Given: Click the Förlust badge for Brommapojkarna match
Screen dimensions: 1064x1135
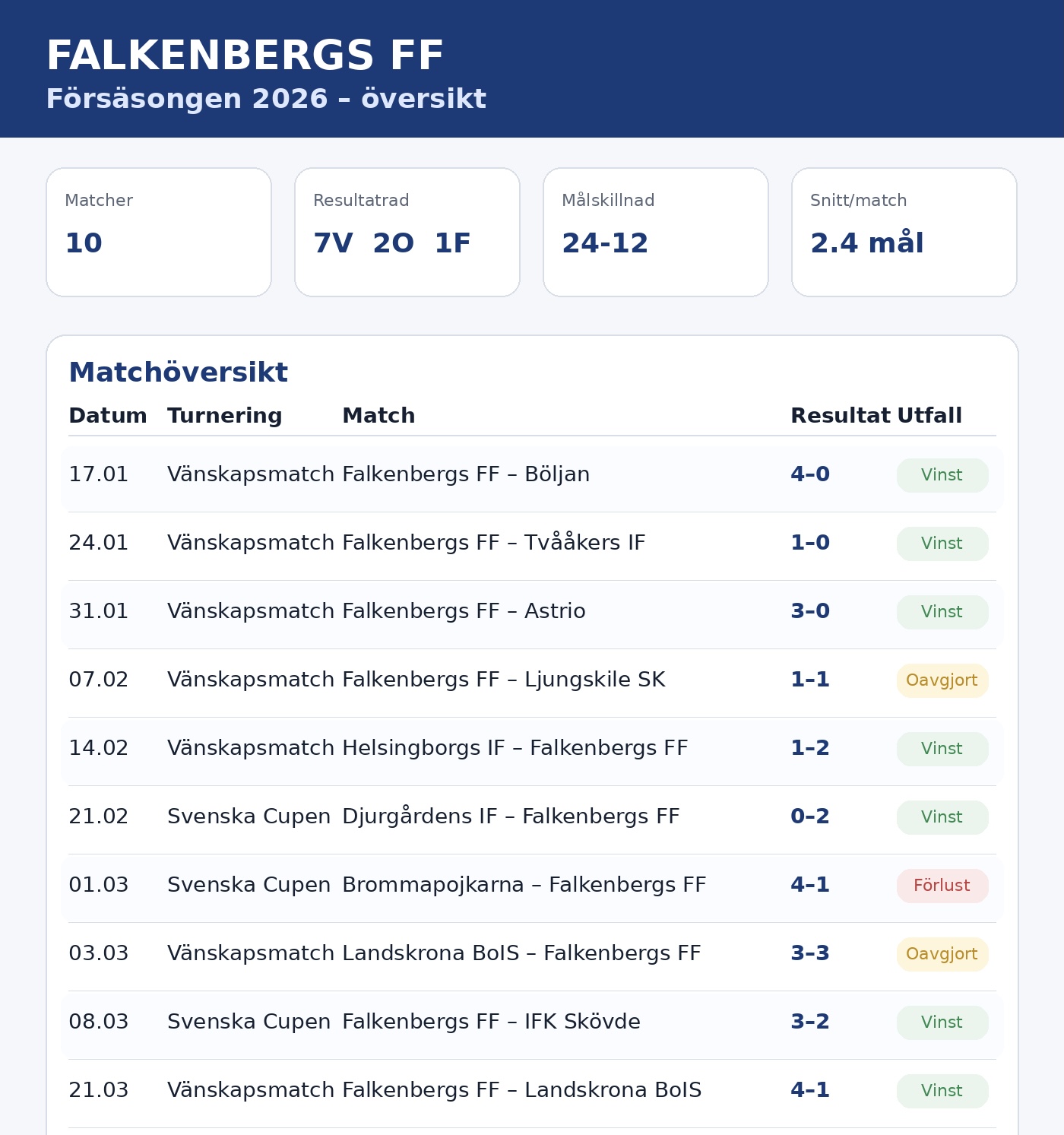Looking at the screenshot, I should pos(942,886).
